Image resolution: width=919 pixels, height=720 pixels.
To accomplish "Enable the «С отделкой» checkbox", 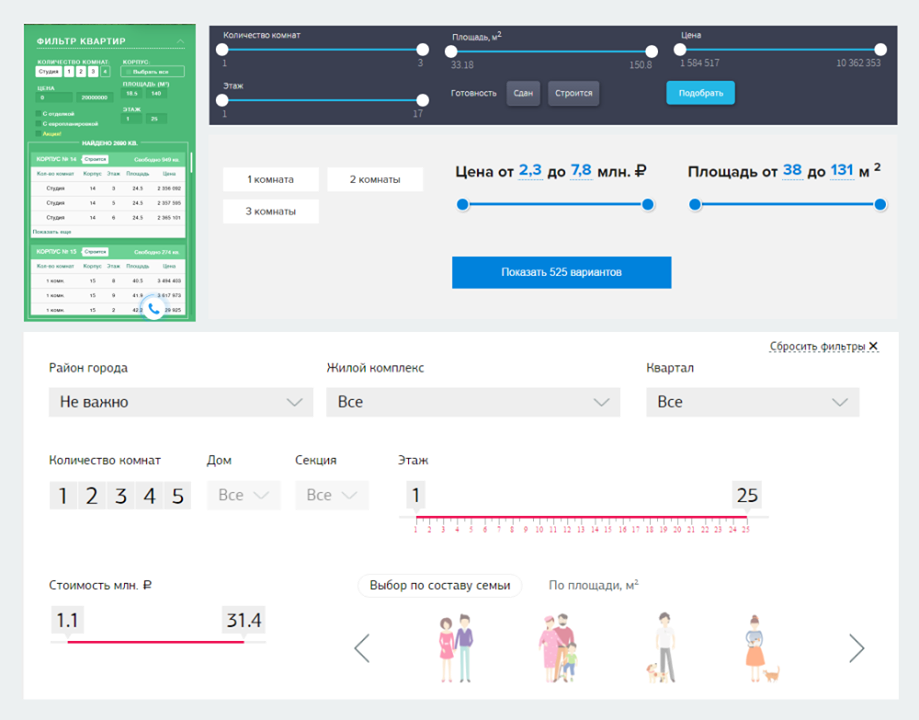I will coord(39,114).
